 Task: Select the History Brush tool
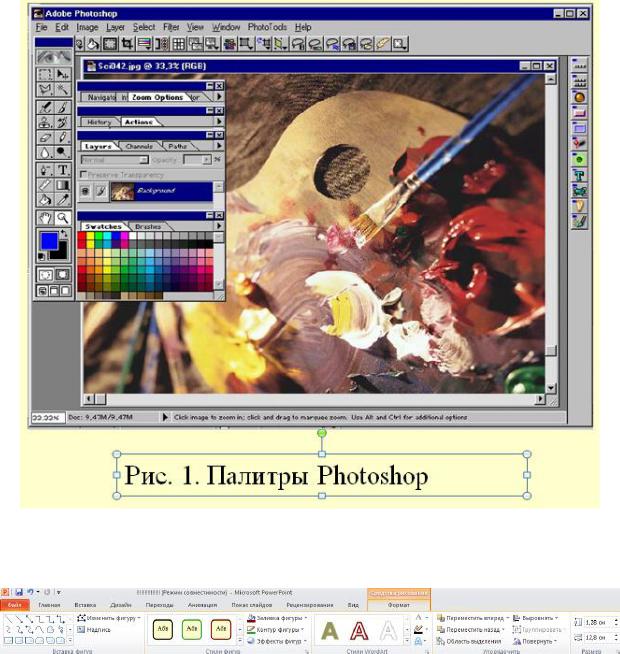[x=62, y=122]
